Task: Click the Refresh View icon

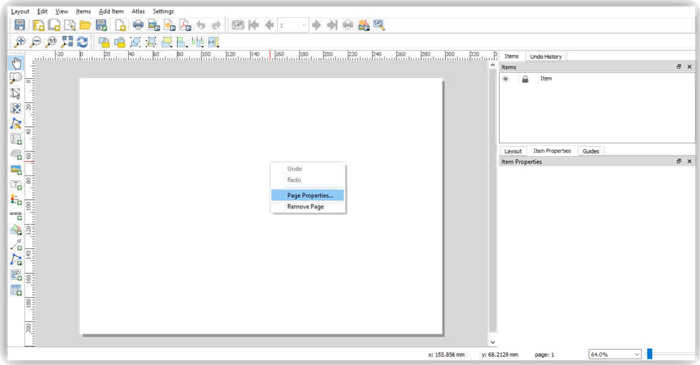Action: 83,42
